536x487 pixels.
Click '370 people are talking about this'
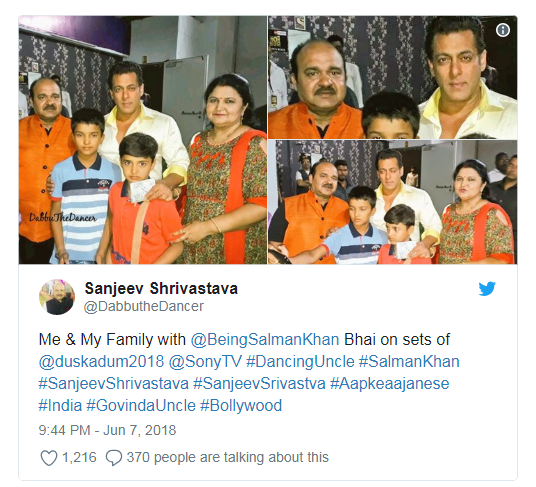coord(228,457)
